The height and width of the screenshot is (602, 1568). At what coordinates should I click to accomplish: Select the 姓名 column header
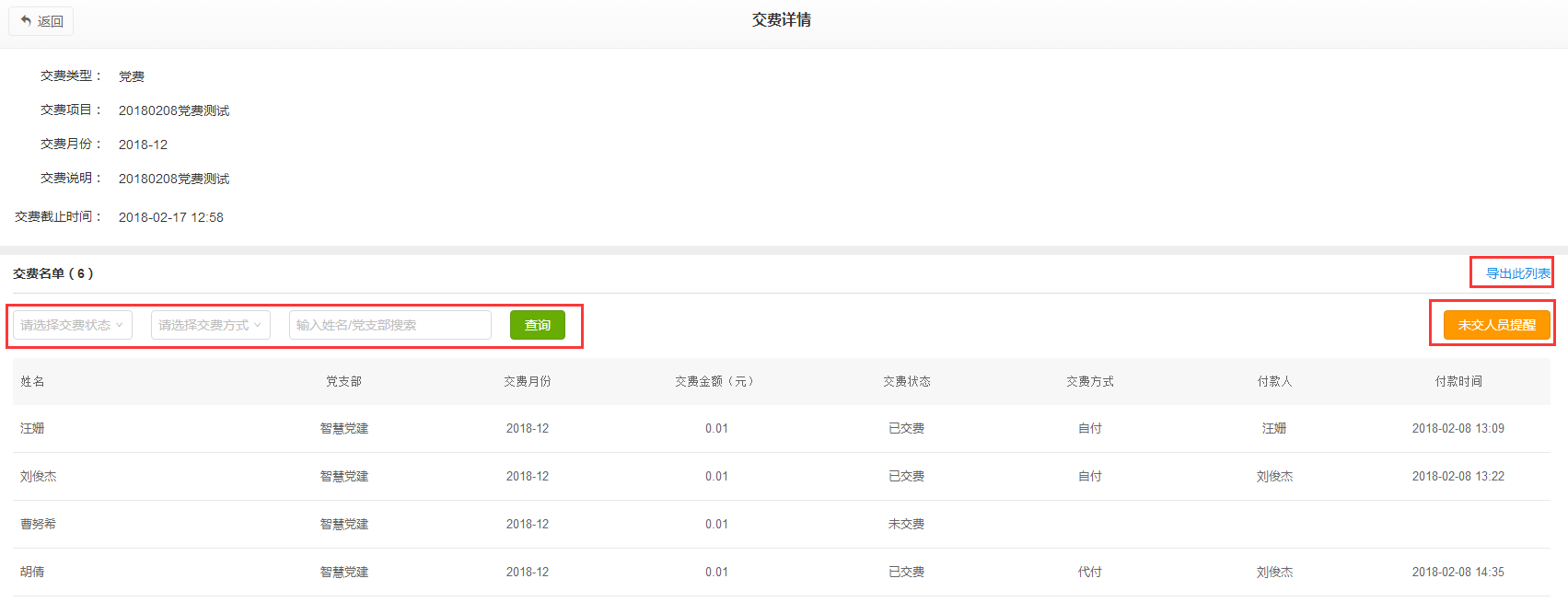coord(32,381)
